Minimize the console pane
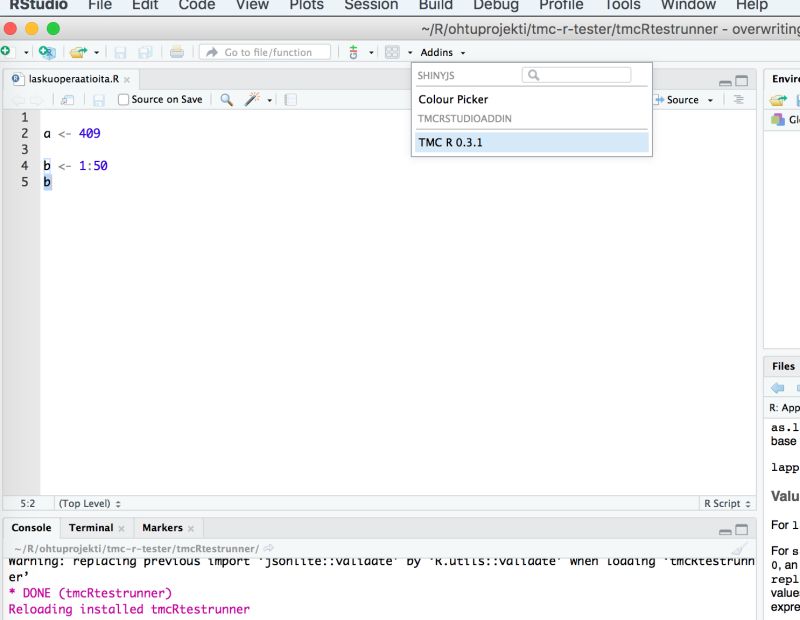800x620 pixels. point(725,531)
